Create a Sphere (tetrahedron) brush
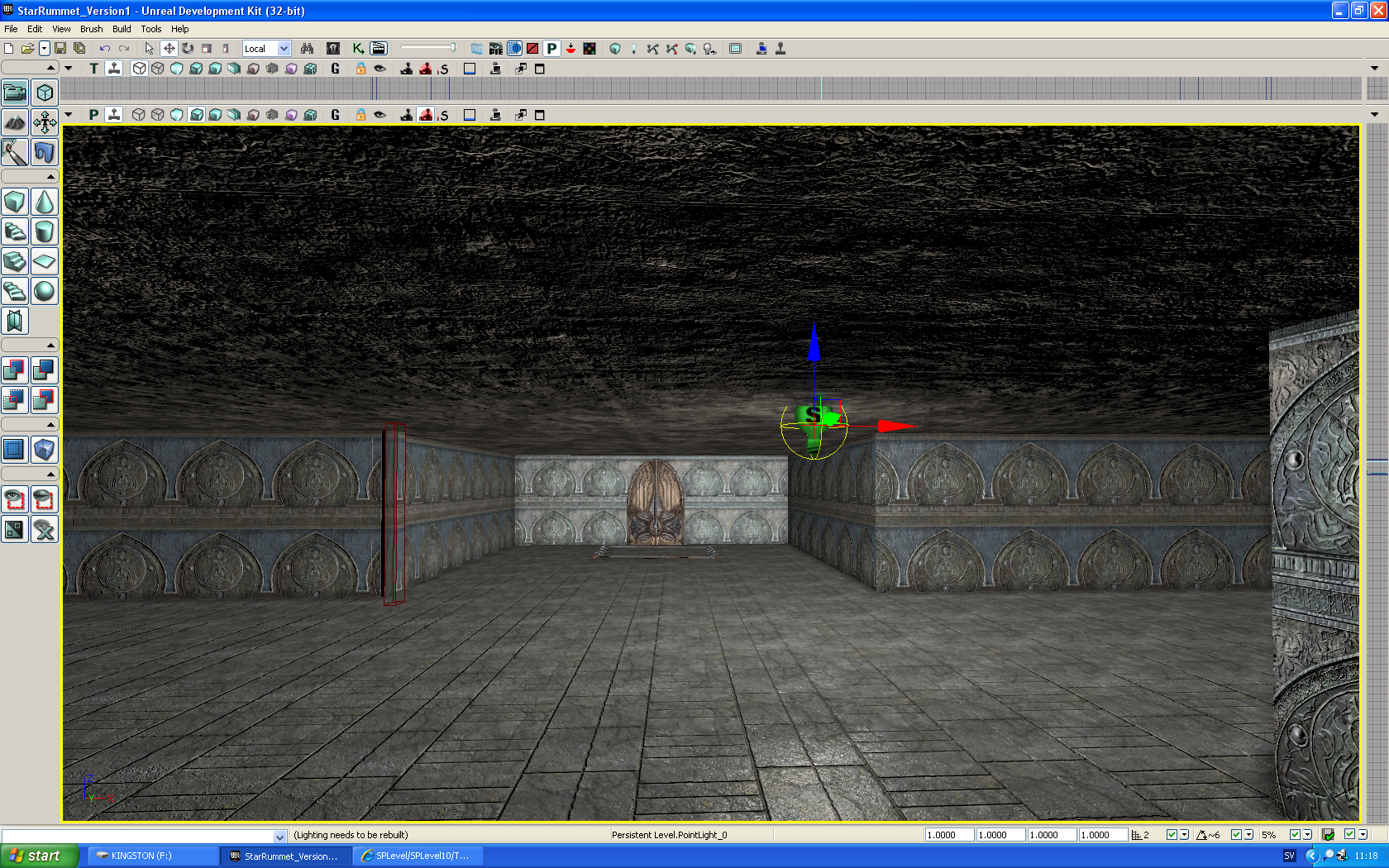This screenshot has width=1389, height=868. tap(45, 291)
